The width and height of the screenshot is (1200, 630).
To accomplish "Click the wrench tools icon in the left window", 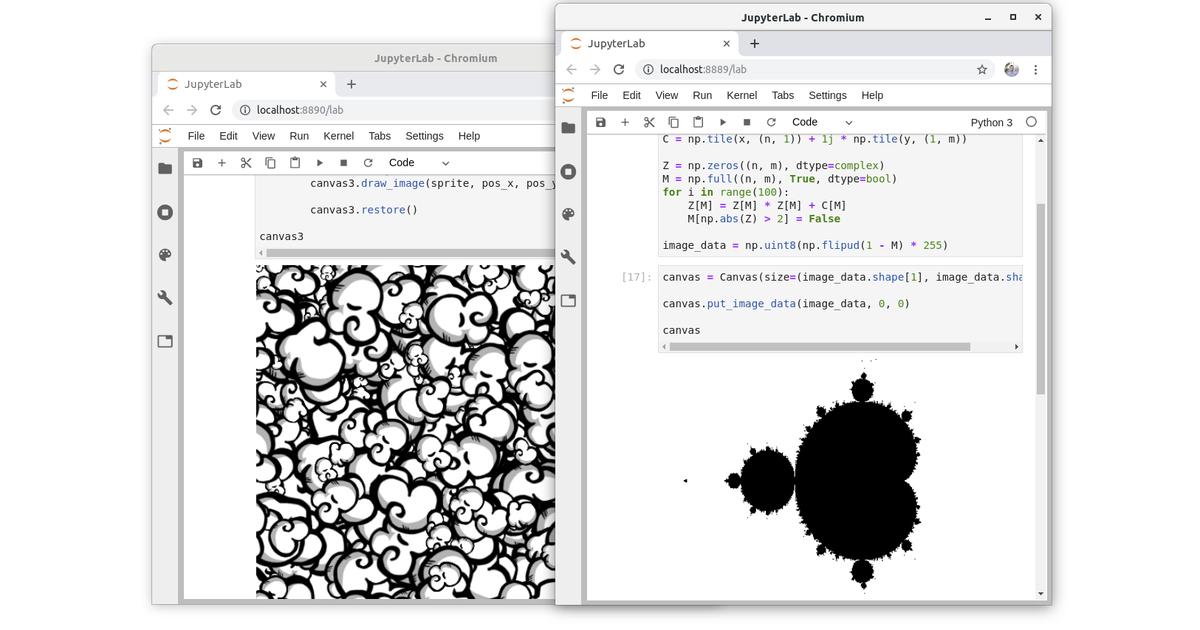I will [165, 298].
